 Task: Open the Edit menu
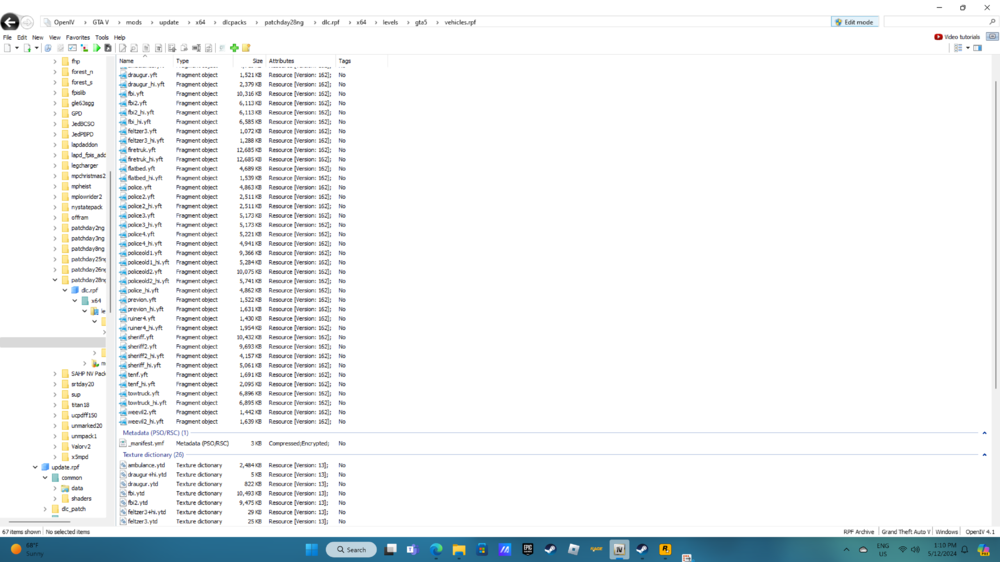click(22, 38)
